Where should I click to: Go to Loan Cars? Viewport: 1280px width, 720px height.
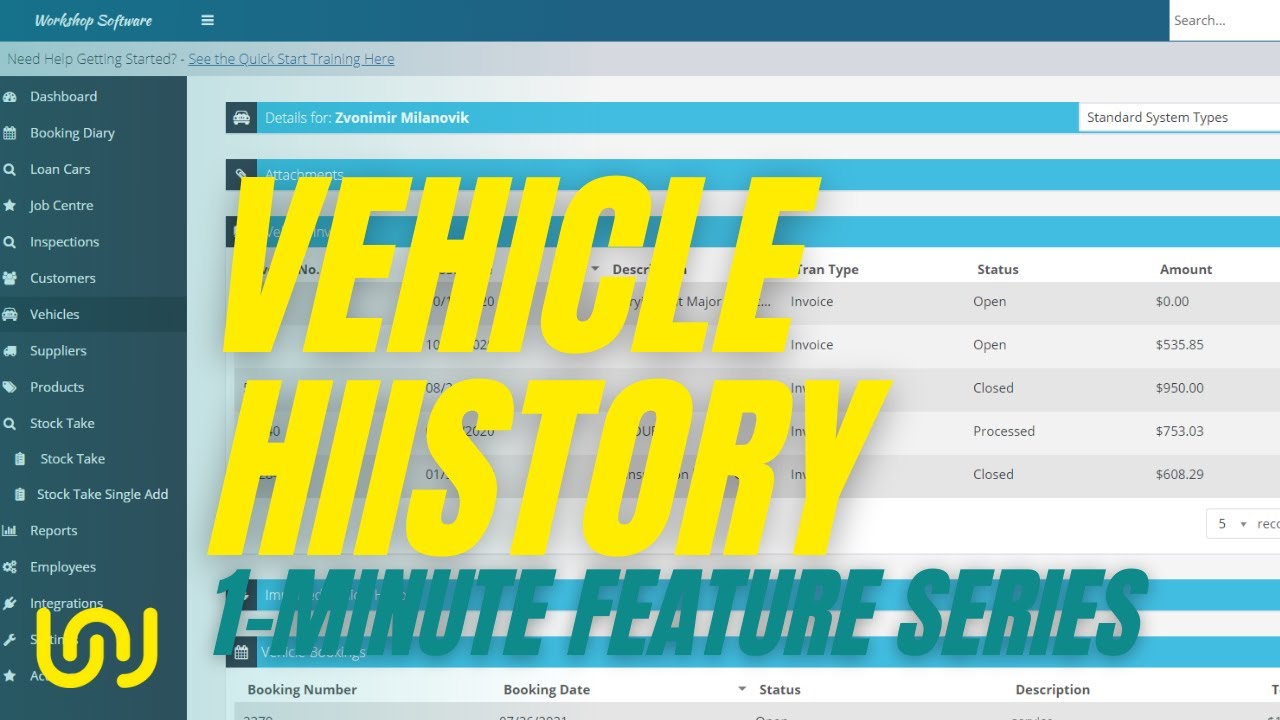click(x=60, y=169)
